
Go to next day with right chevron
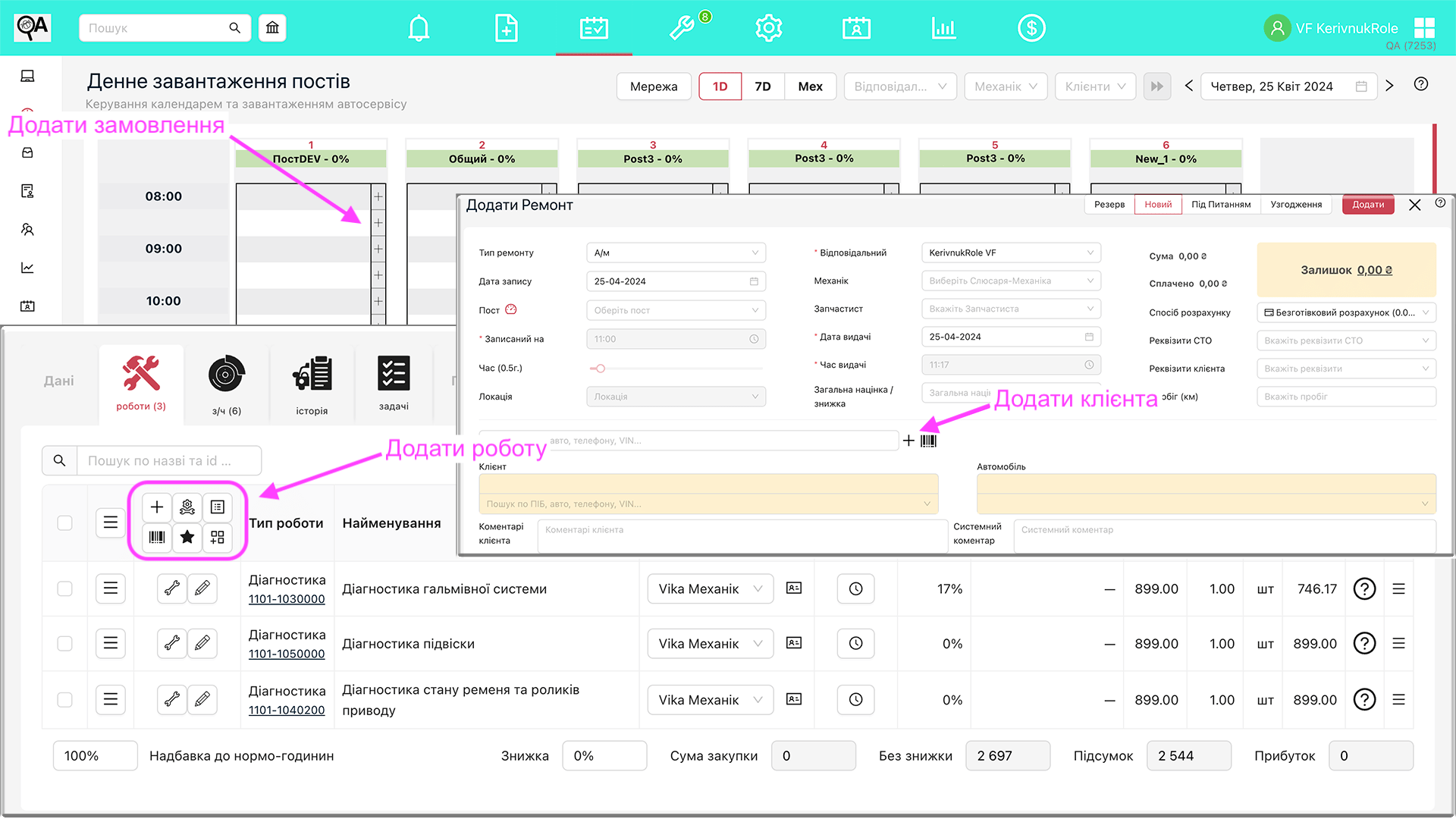[1389, 86]
